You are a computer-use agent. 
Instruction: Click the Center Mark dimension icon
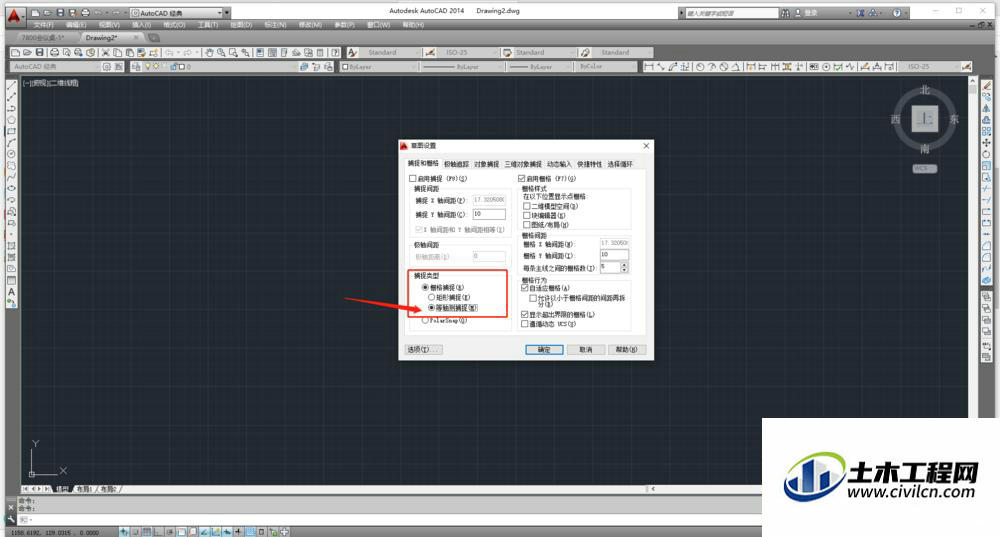tap(826, 66)
